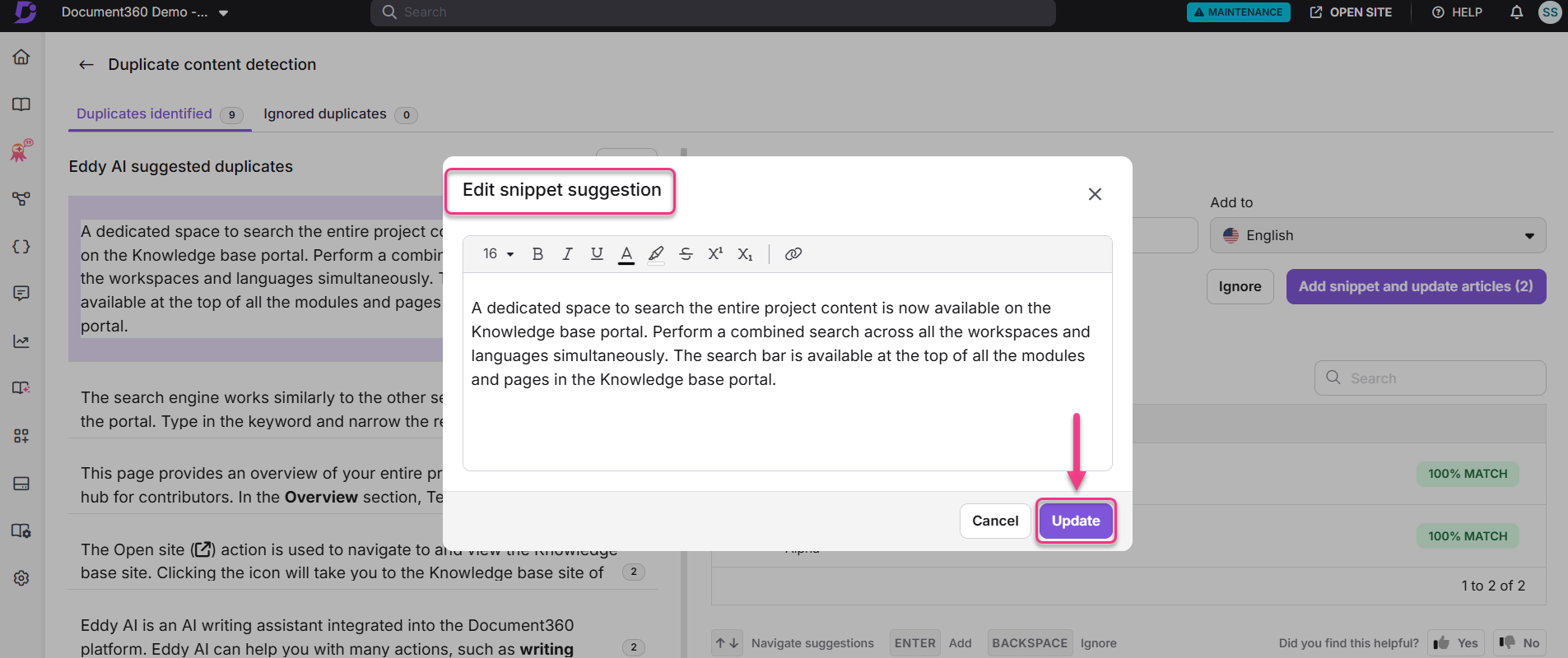Image resolution: width=1568 pixels, height=658 pixels.
Task: Open Settings gear in sidebar
Action: pyautogui.click(x=21, y=578)
